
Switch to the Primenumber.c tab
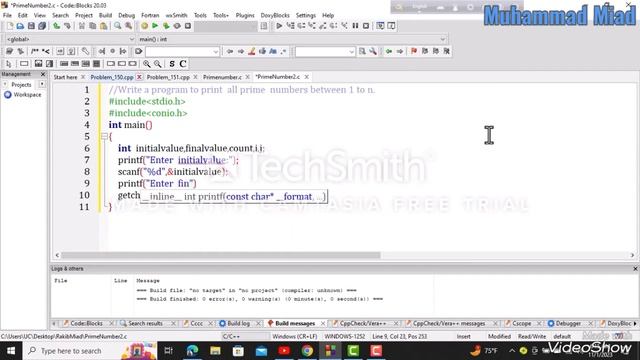pos(222,77)
